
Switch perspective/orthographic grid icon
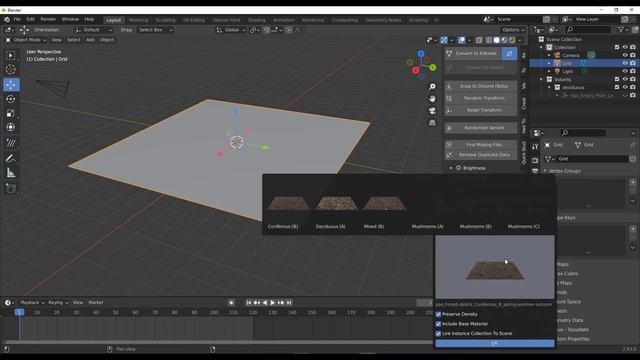point(432,122)
